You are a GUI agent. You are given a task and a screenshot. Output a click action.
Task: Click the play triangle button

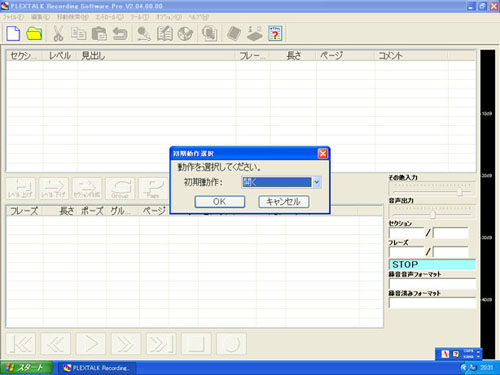point(91,344)
